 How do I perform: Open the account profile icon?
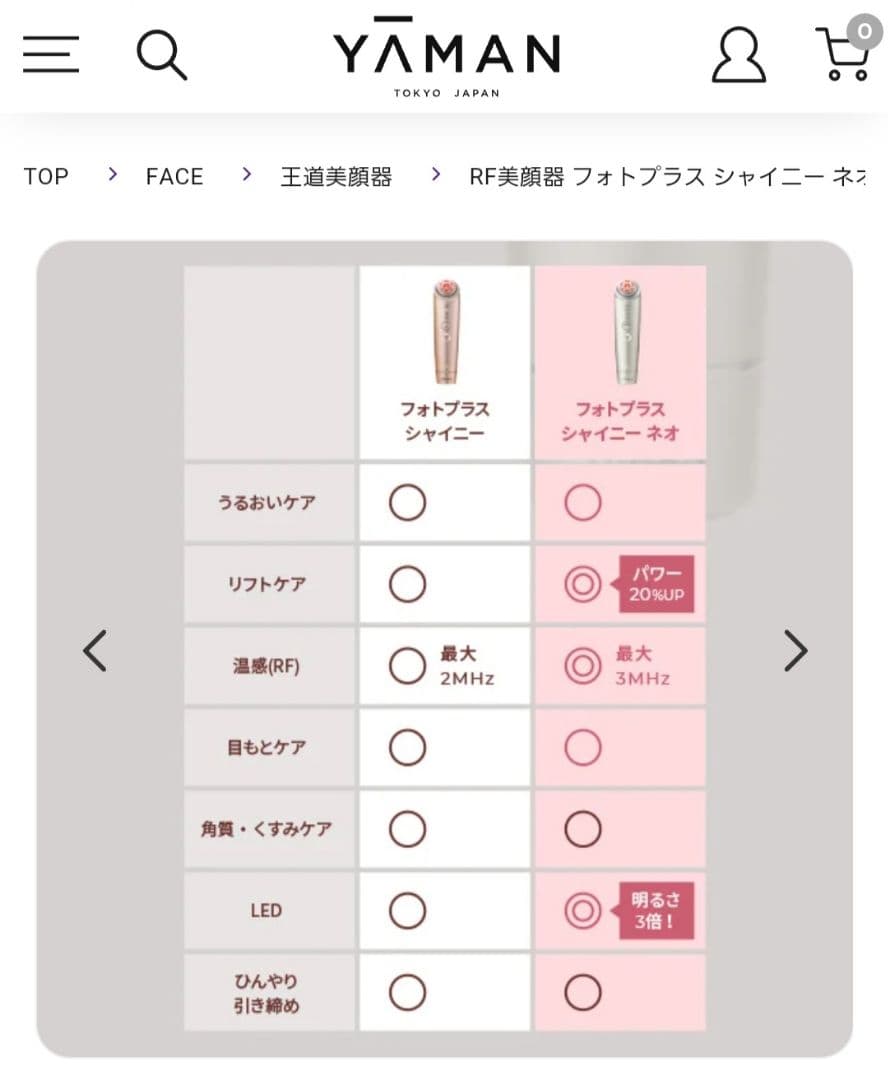pos(739,55)
